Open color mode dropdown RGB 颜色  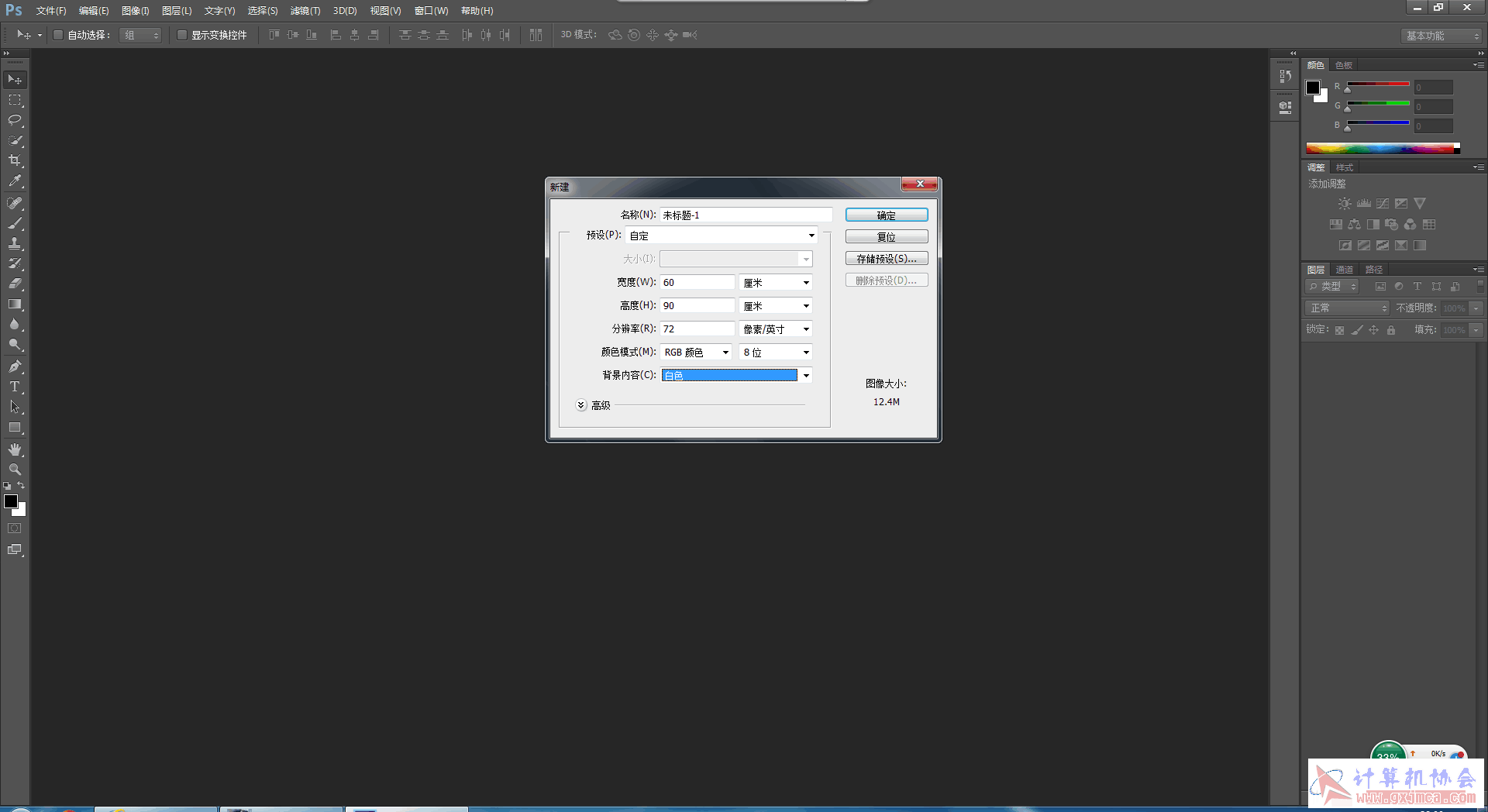(x=696, y=353)
